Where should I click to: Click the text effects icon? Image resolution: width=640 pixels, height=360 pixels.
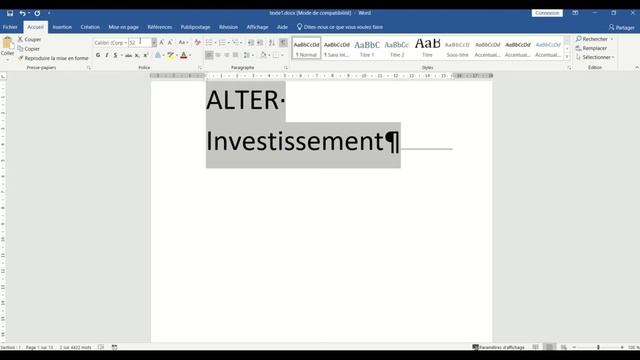[158, 55]
